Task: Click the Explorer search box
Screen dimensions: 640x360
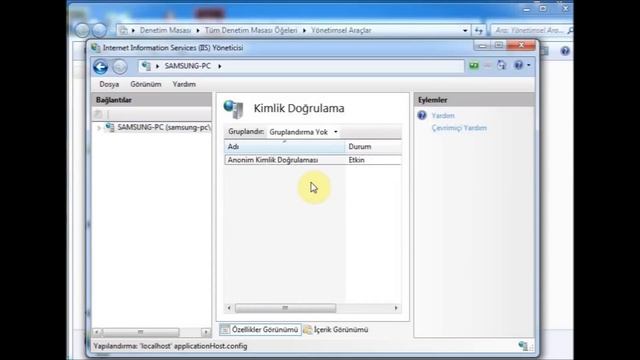Action: (x=532, y=30)
